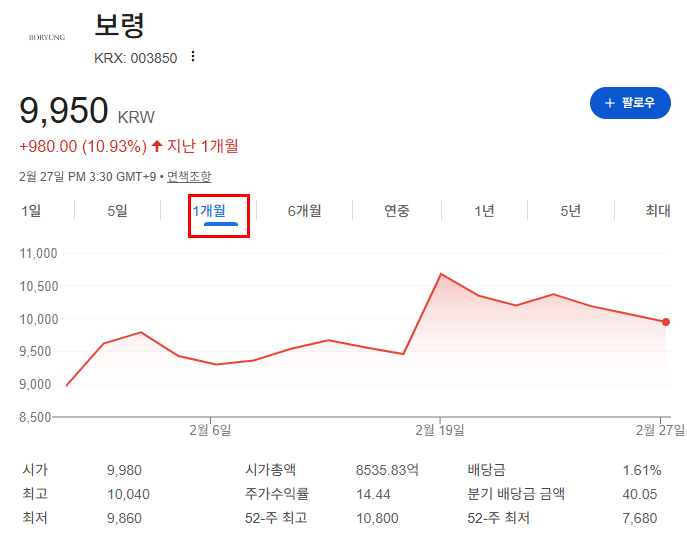The width and height of the screenshot is (687, 547).
Task: Click the 시가 value 9,980
Action: point(124,470)
